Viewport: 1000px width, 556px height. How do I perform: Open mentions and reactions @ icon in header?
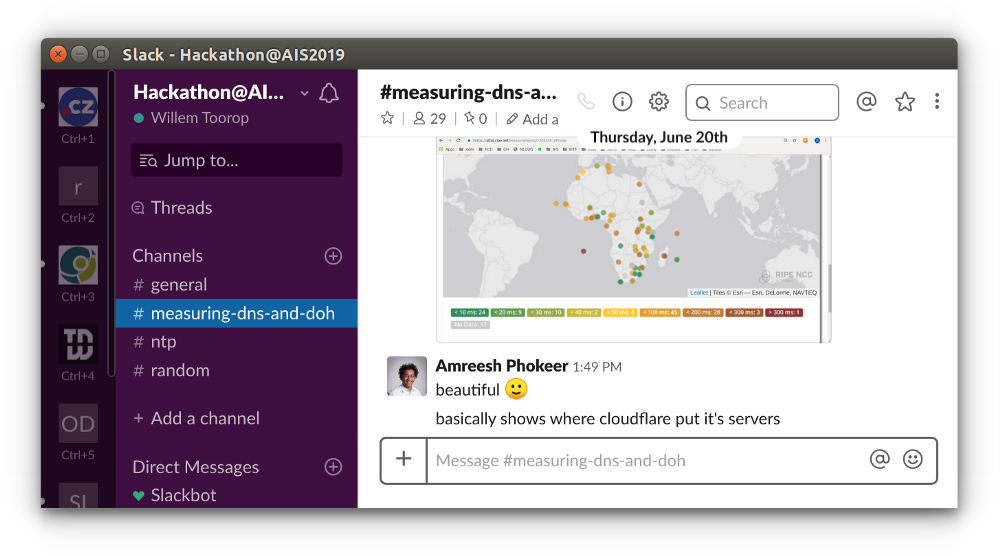pos(866,101)
